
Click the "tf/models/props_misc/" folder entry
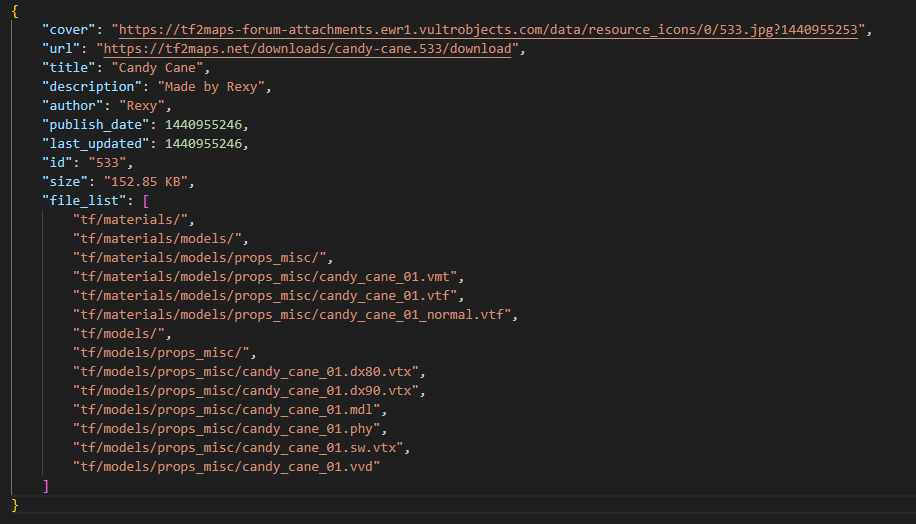(x=164, y=353)
